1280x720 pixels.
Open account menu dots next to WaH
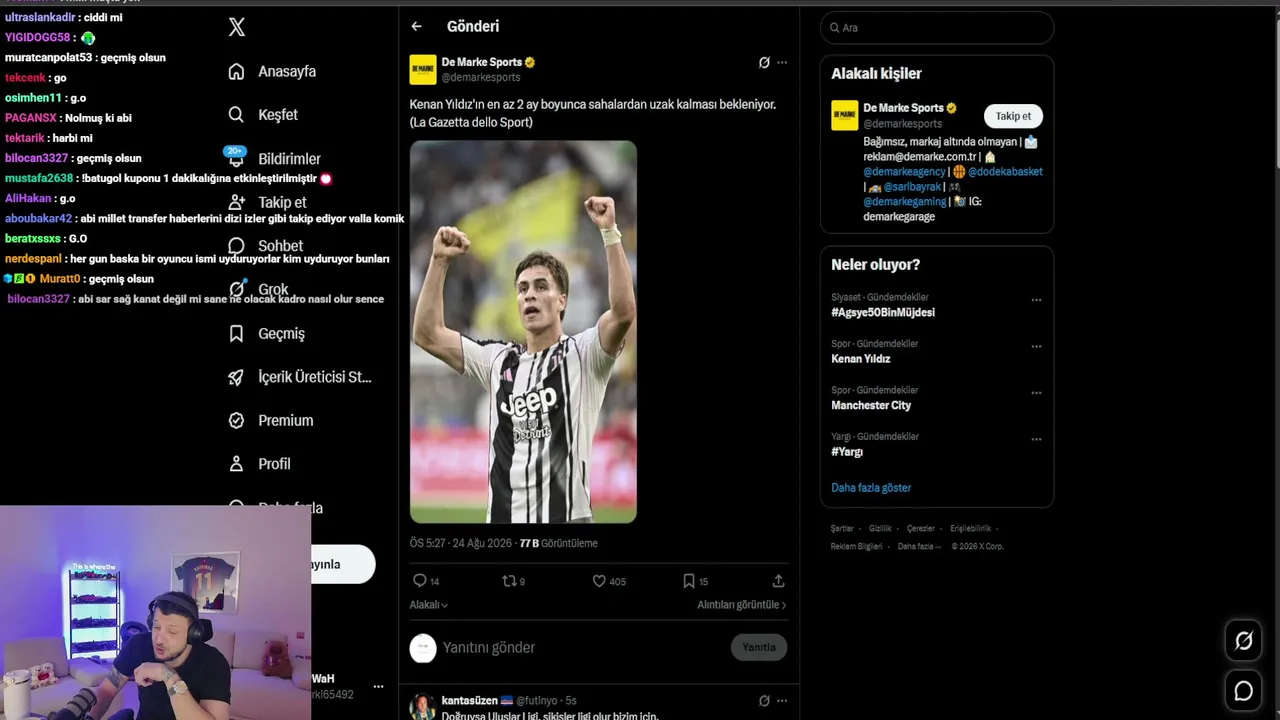click(x=378, y=687)
